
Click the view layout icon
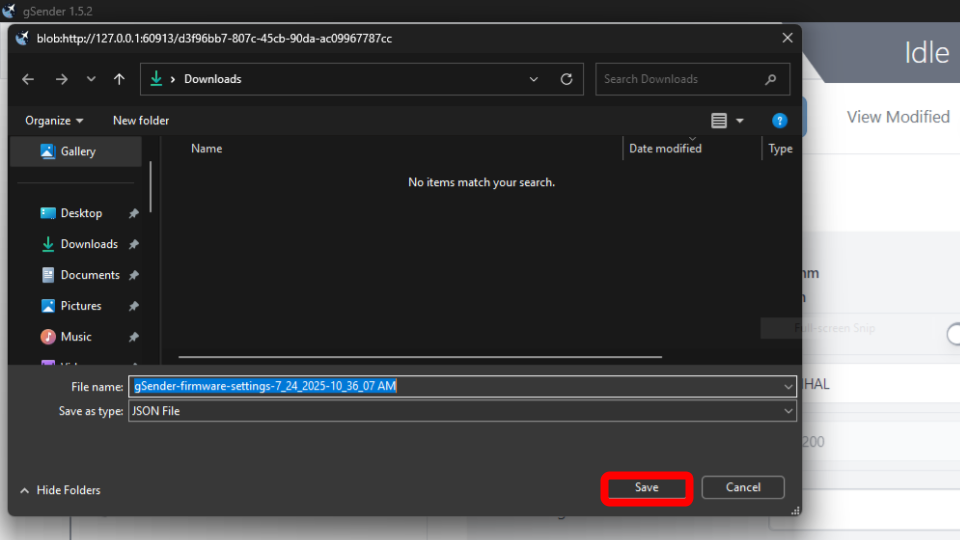pyautogui.click(x=719, y=121)
